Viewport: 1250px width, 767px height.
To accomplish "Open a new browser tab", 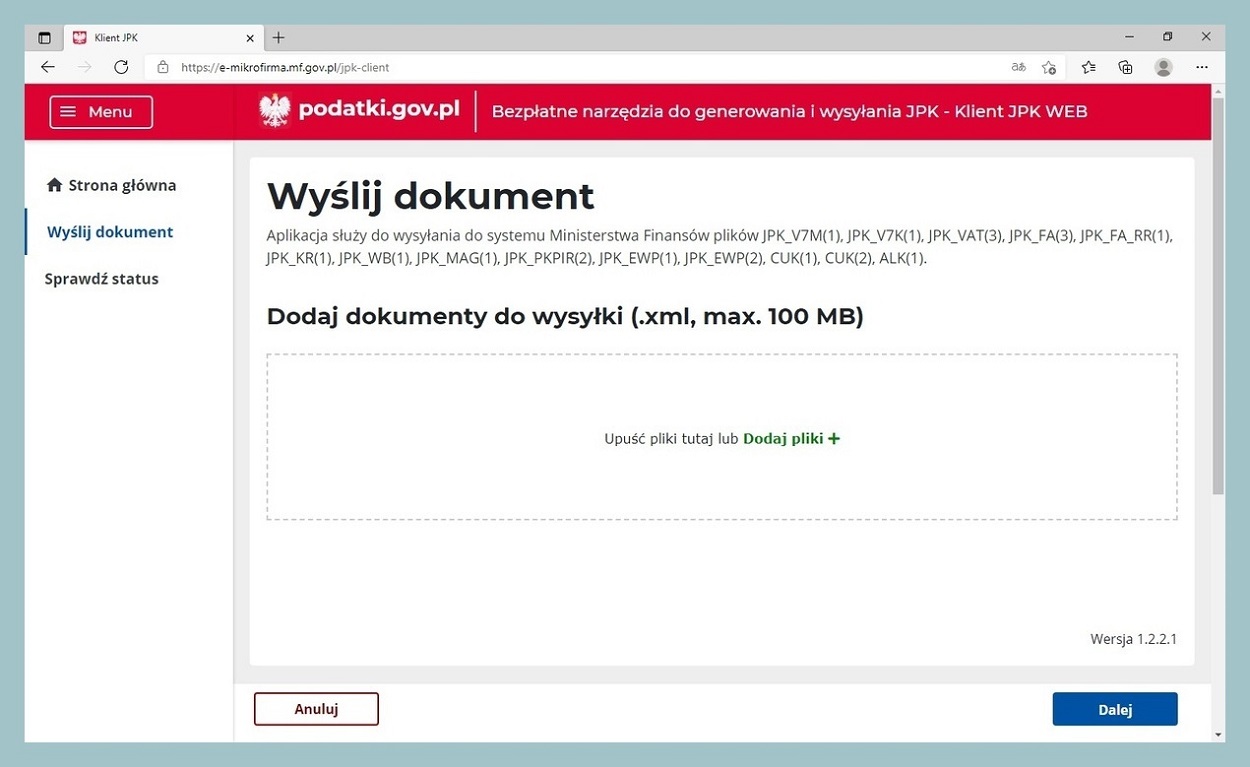I will click(x=277, y=37).
